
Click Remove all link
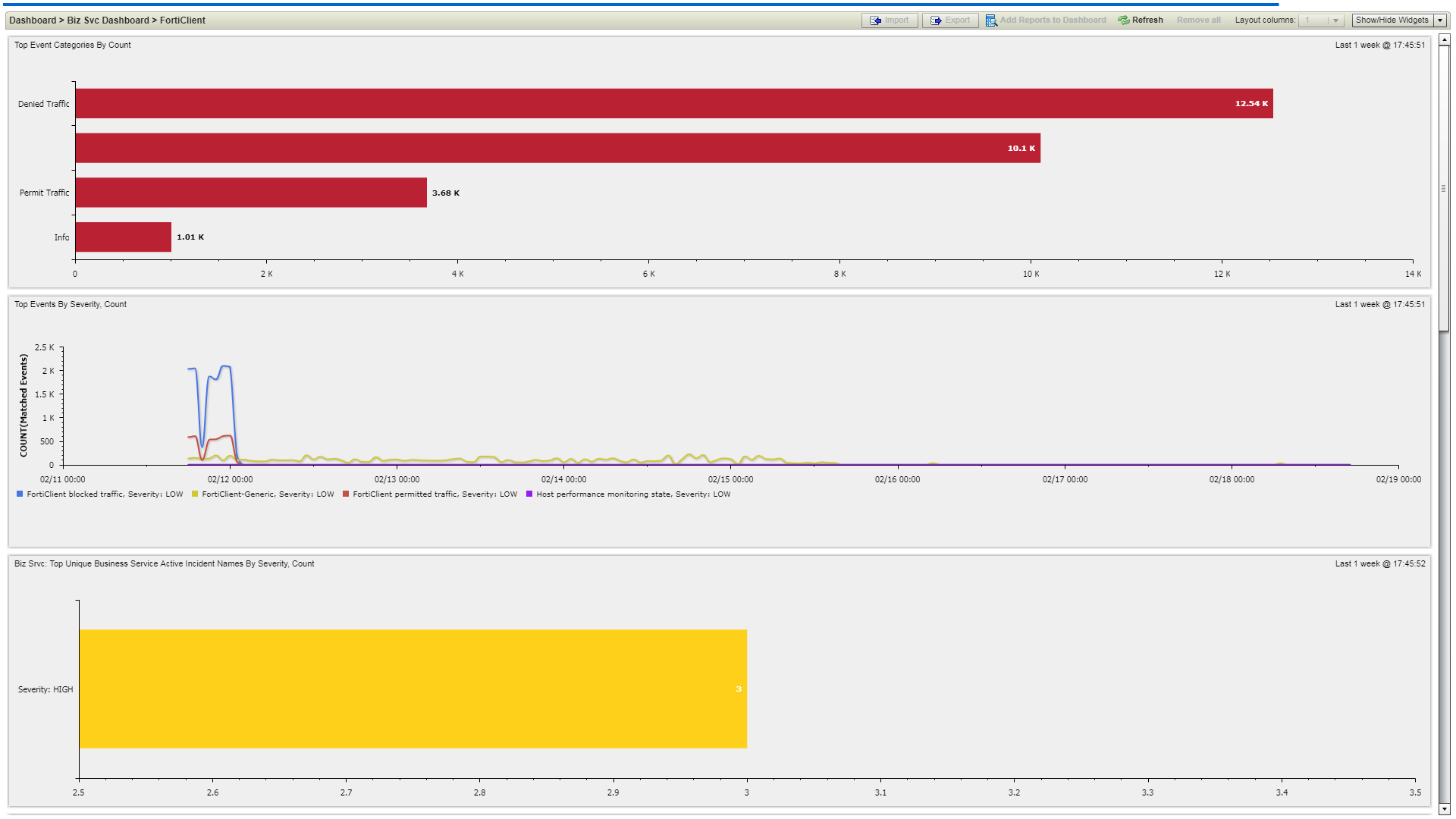(x=1198, y=20)
